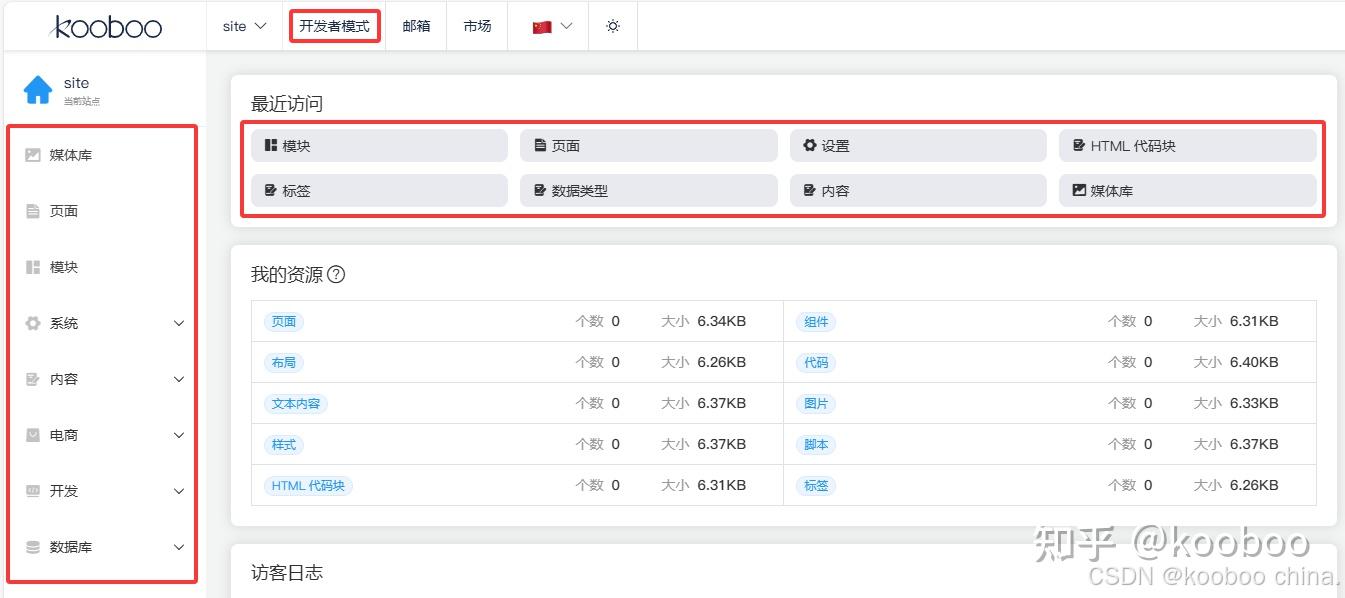
Task: Open the 数据类型 tile in recent access
Action: click(x=647, y=190)
